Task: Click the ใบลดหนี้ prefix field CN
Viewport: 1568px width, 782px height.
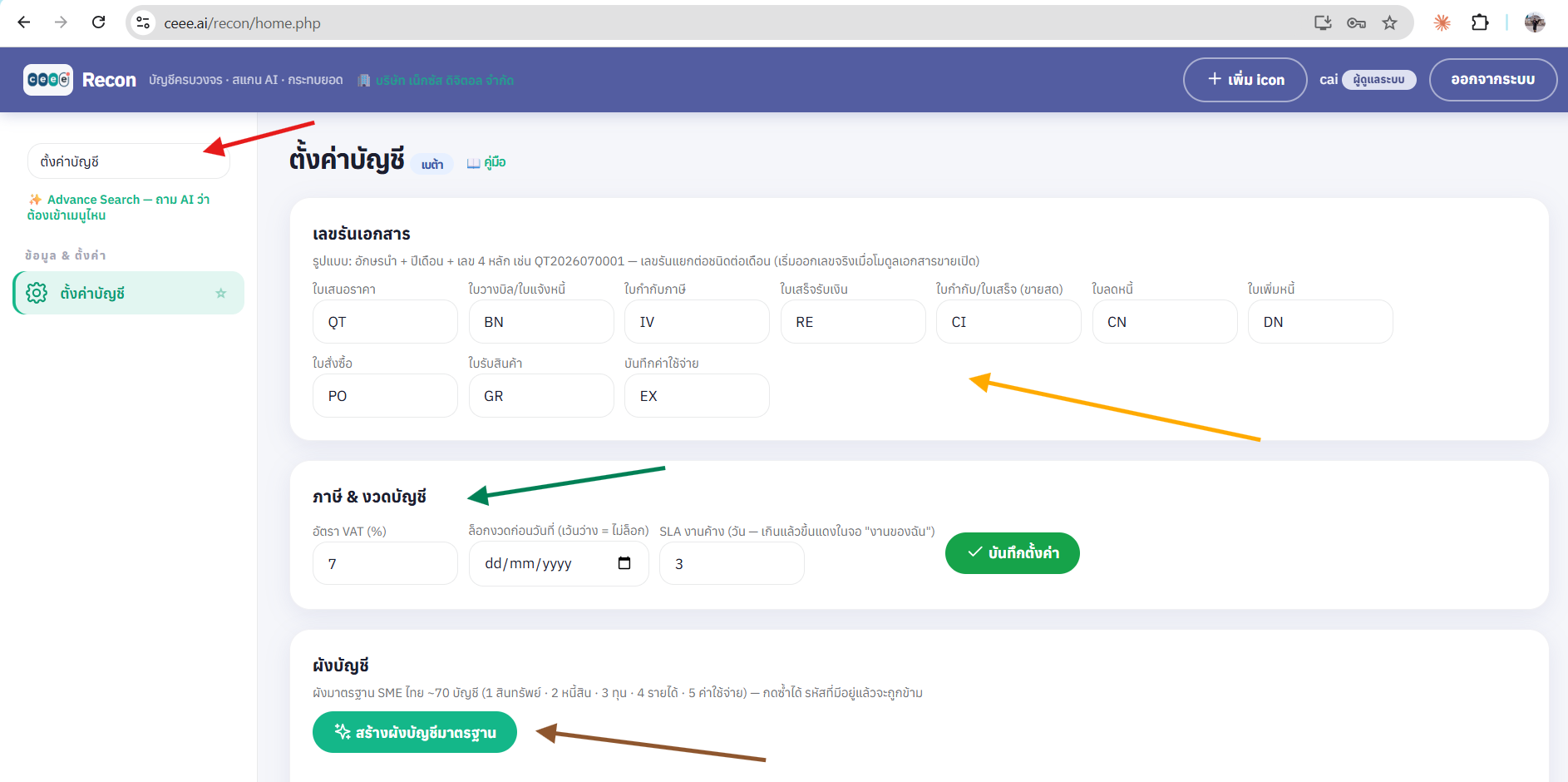Action: point(1165,322)
